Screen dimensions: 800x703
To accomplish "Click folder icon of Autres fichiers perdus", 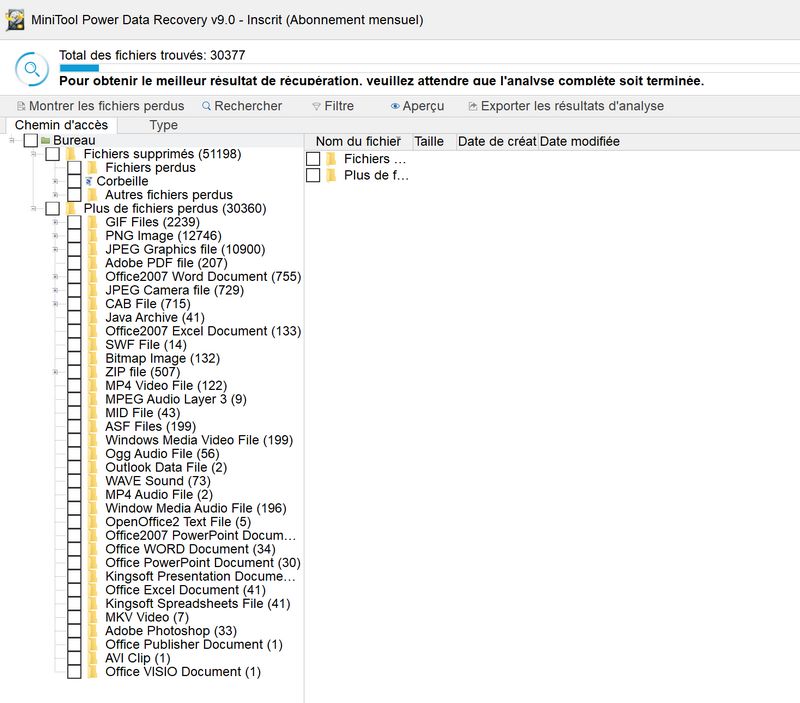I will tap(93, 195).
